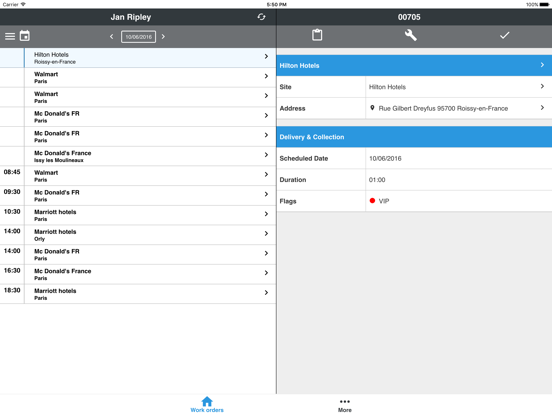Select the work order number 00705 title
Viewport: 552px width, 414px height.
409,17
